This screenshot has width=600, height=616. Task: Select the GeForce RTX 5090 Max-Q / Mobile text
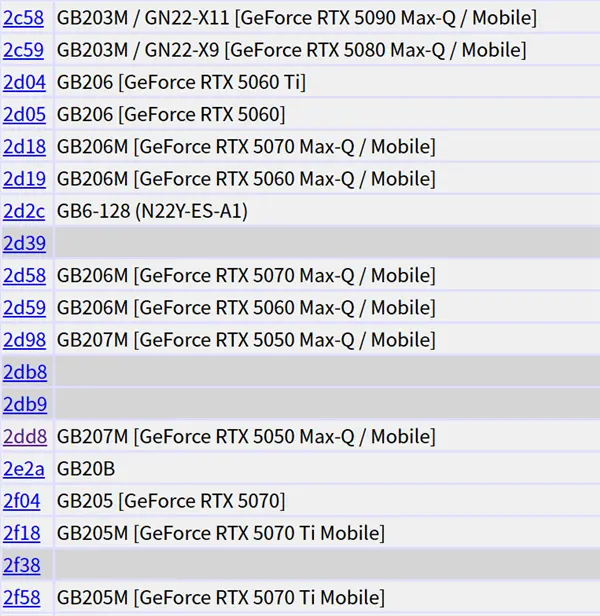[x=386, y=18]
